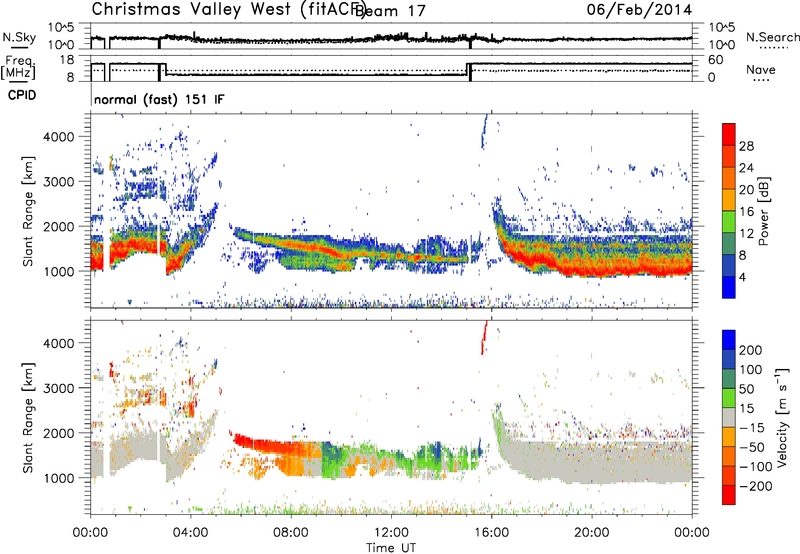Click the '16:00' time tick label
This screenshot has width=800, height=554.
491,532
